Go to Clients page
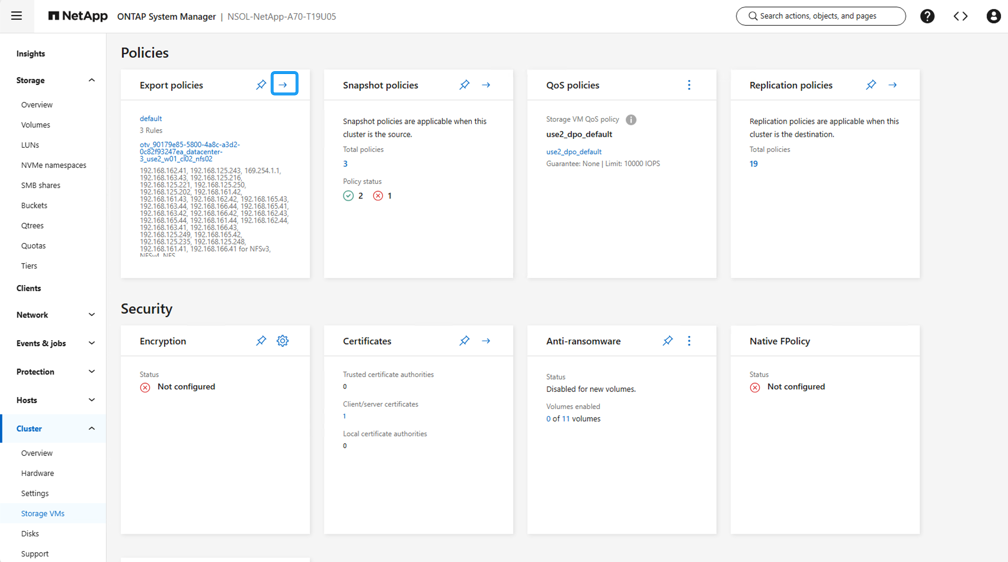1008x562 pixels. pyautogui.click(x=29, y=288)
